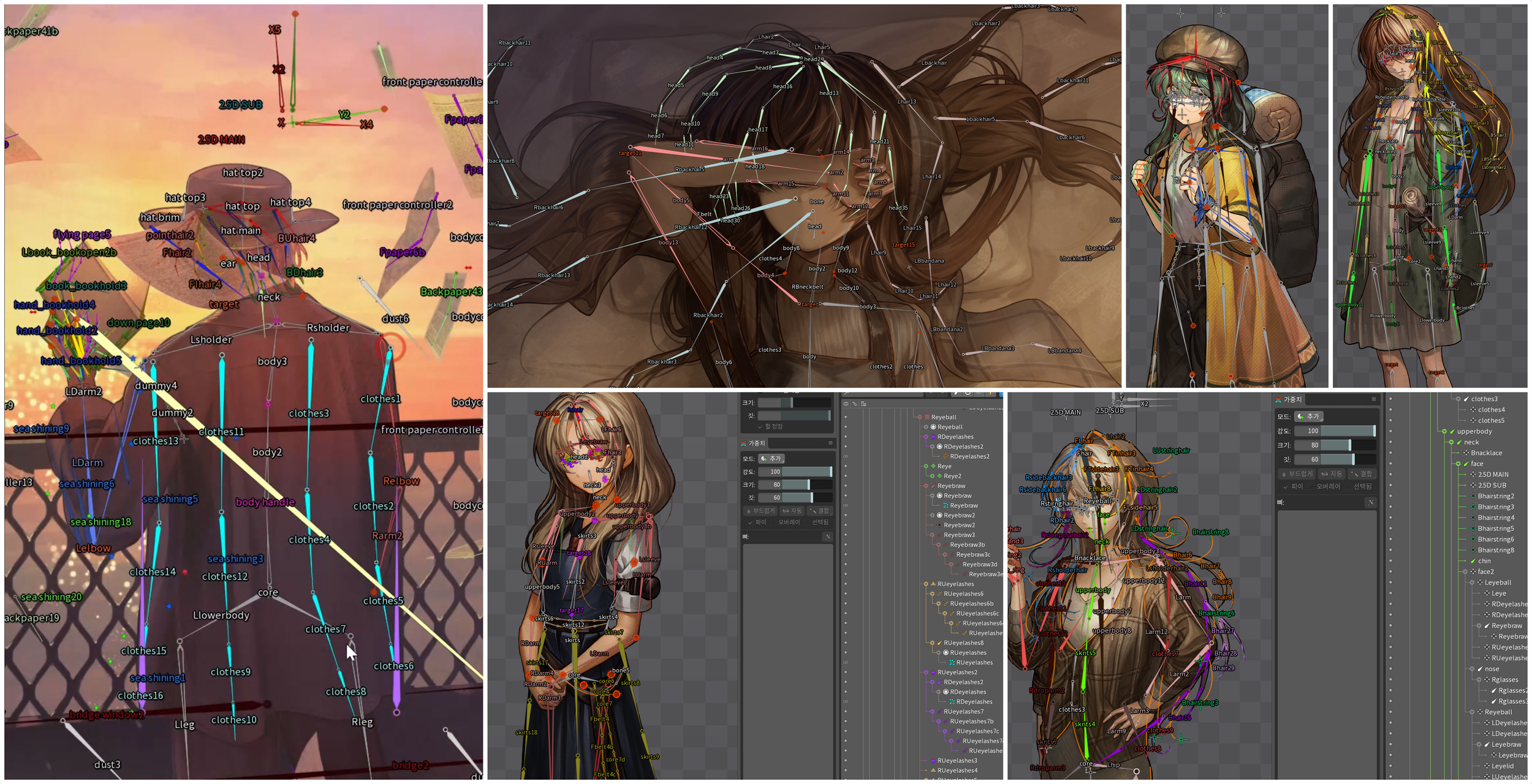The height and width of the screenshot is (784, 1532).
Task: Click the 부드럽게 button beside the eyelashes tree
Action: pyautogui.click(x=760, y=511)
